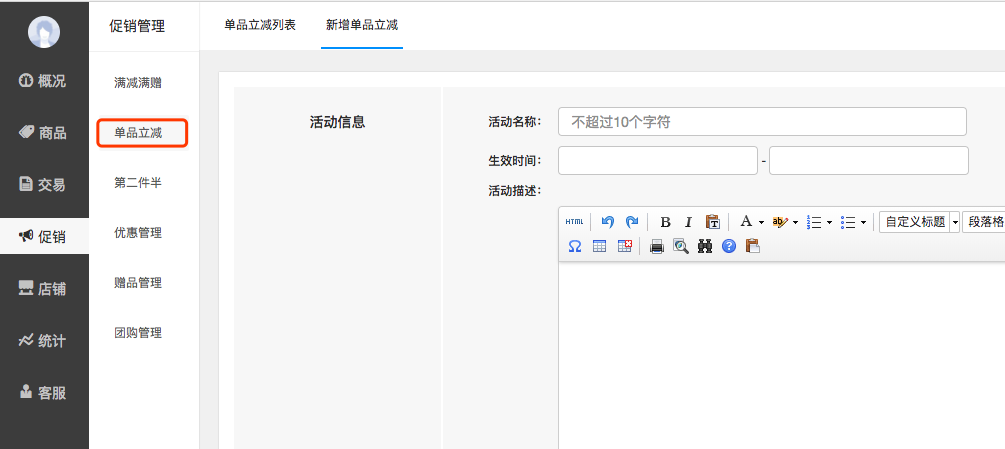Open the highlight background color dropdown
This screenshot has width=1005, height=449.
click(795, 222)
